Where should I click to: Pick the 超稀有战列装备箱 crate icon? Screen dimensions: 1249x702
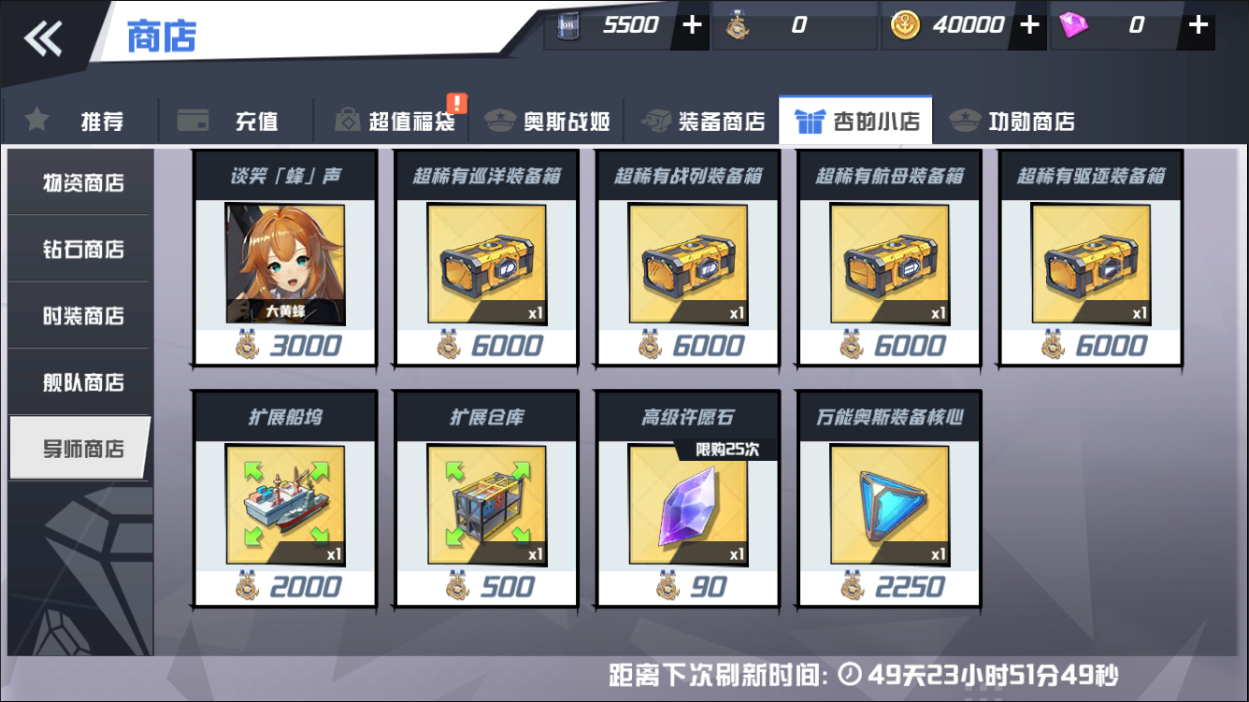[688, 264]
